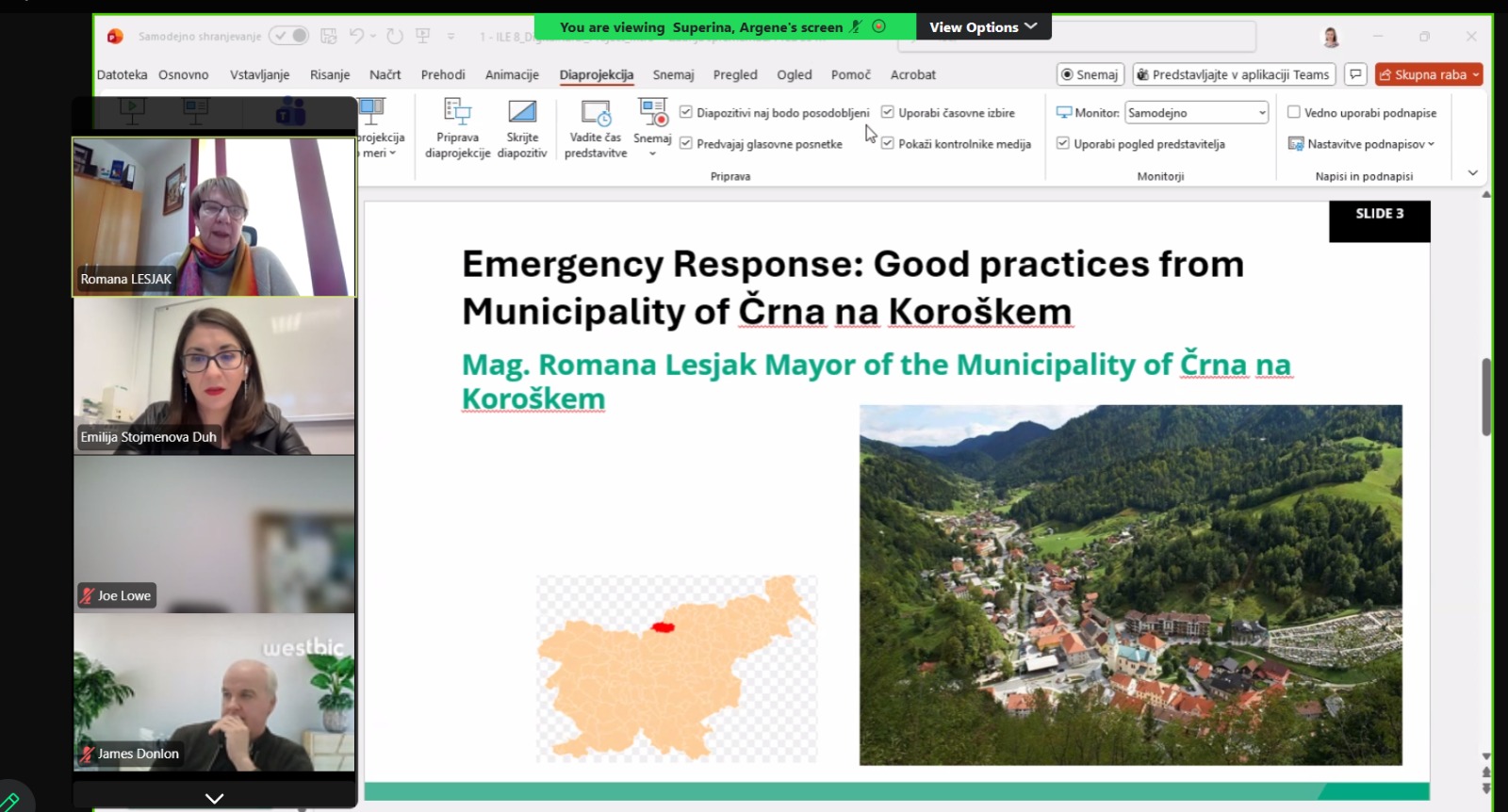Image resolution: width=1508 pixels, height=812 pixels.
Task: Click Vadite čas predstavitve timer icon
Action: coord(596,114)
